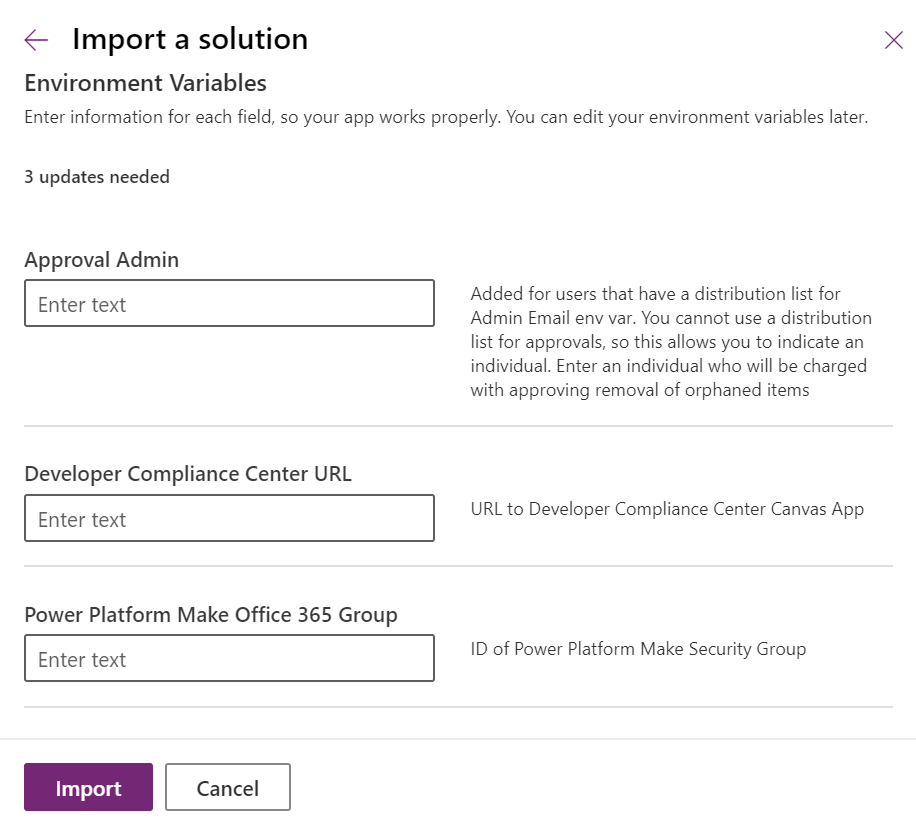
Task: Click the Power Platform Make Office 365 Group field
Action: tap(229, 658)
